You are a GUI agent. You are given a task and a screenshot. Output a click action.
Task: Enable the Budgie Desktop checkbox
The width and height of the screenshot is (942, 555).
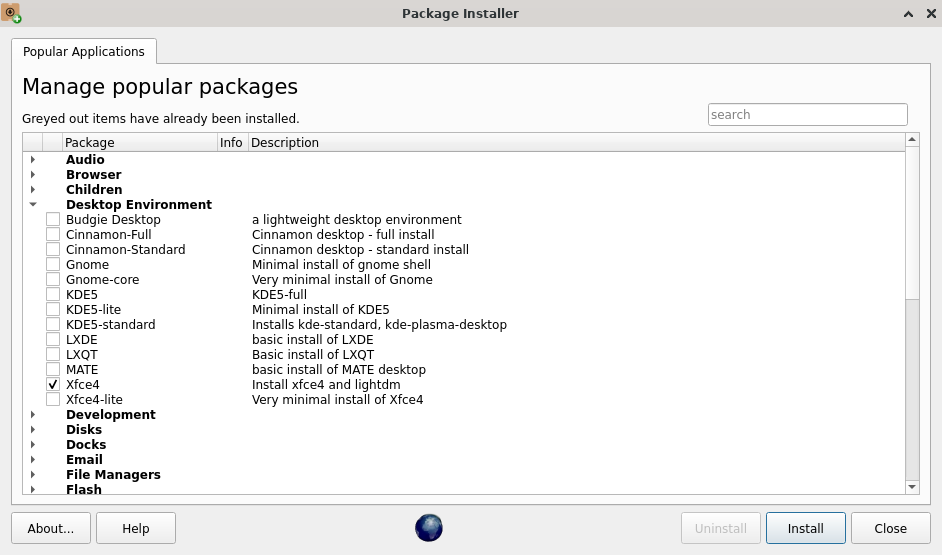point(53,219)
